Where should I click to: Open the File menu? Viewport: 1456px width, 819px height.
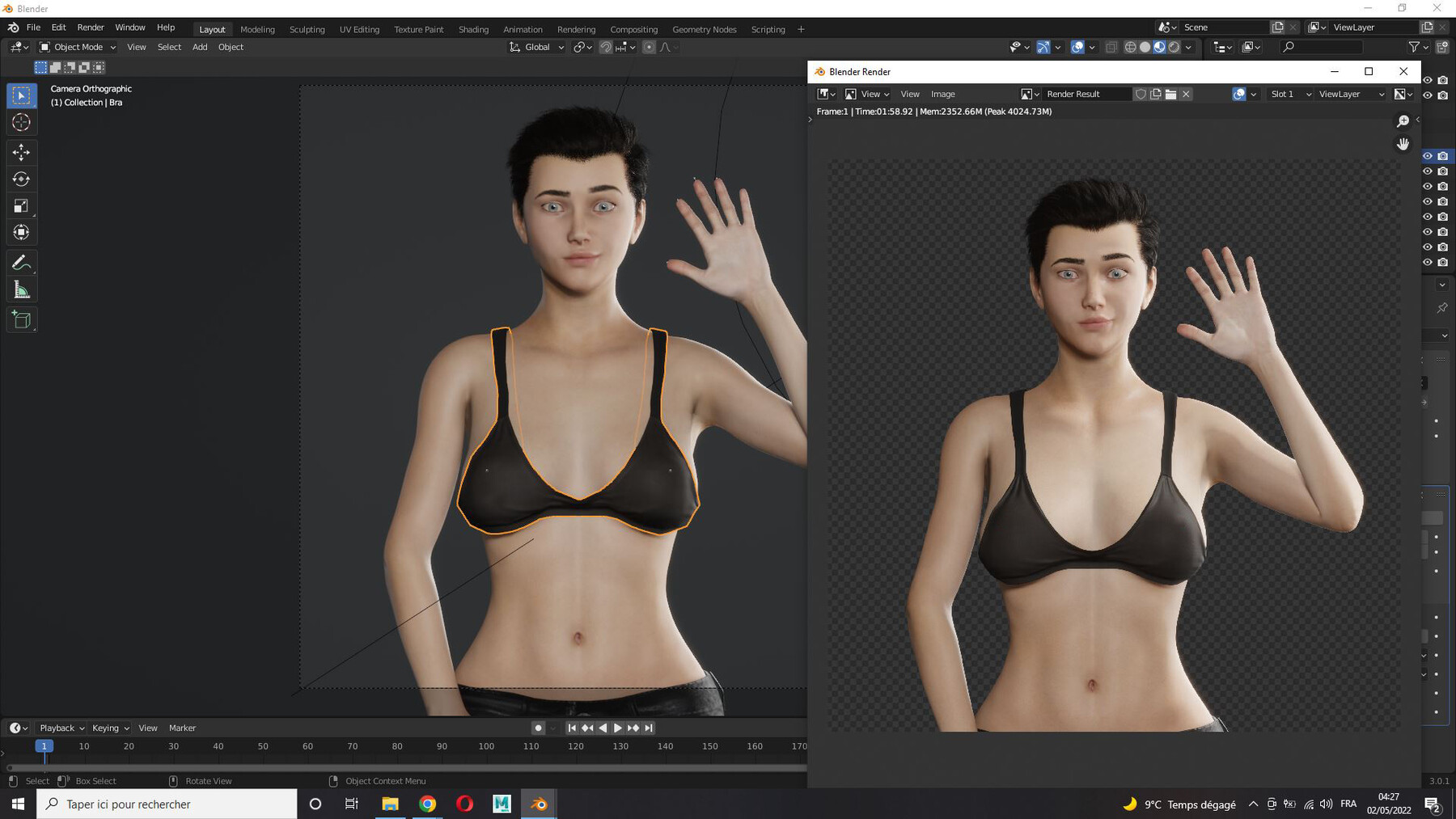[33, 27]
